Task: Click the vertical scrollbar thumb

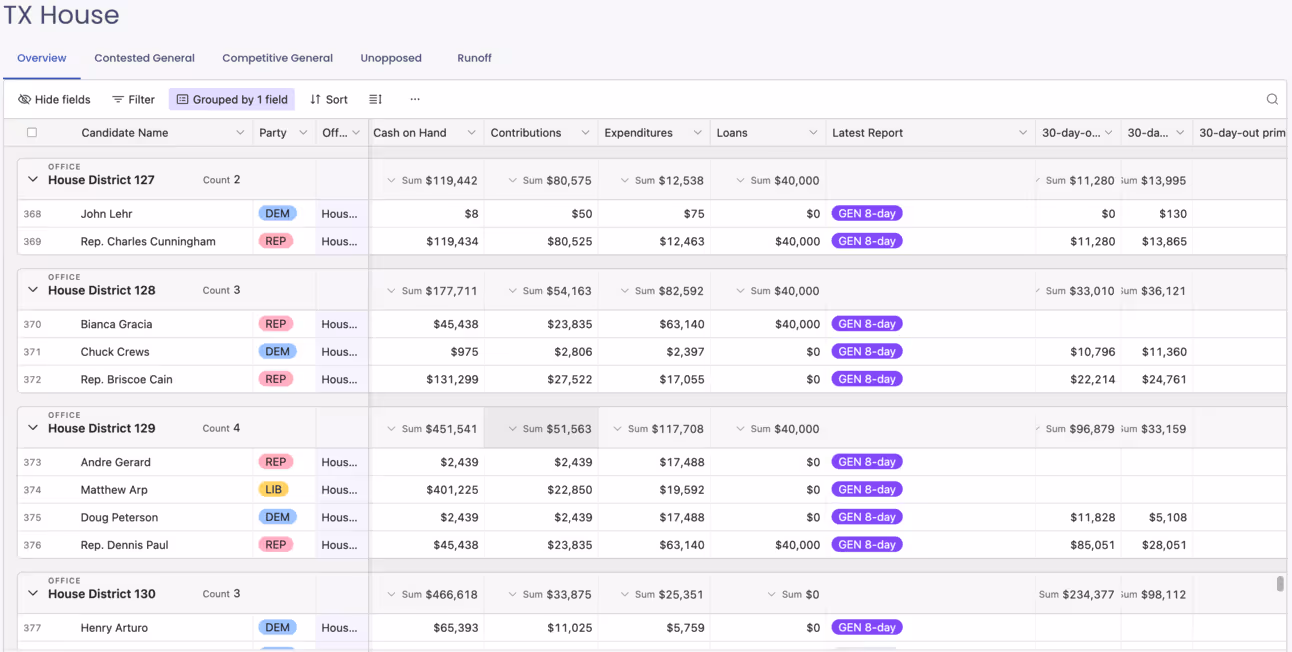Action: tap(1280, 584)
